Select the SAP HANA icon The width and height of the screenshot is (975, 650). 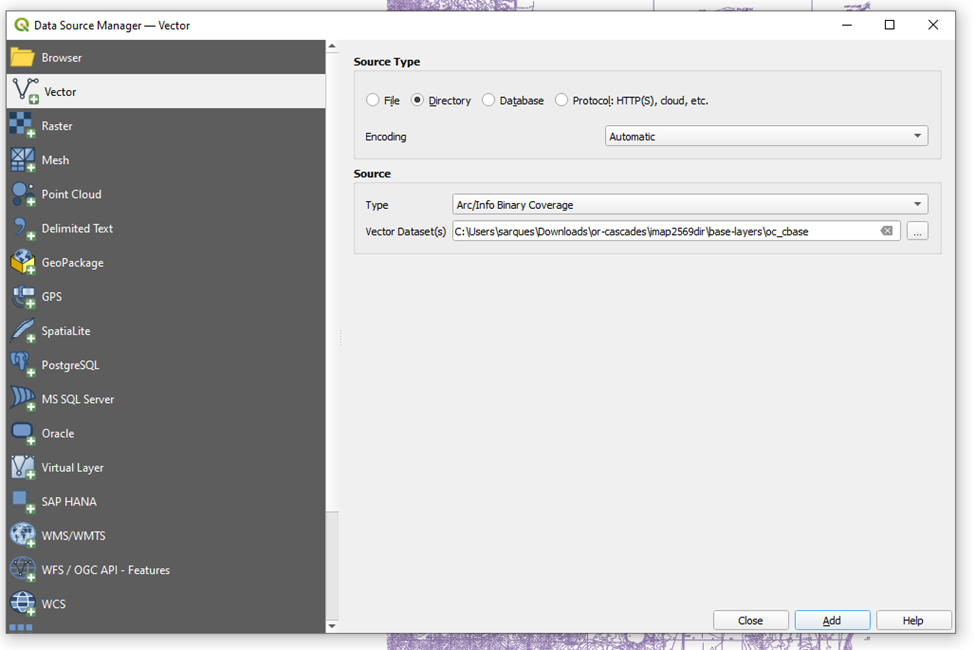[22, 501]
